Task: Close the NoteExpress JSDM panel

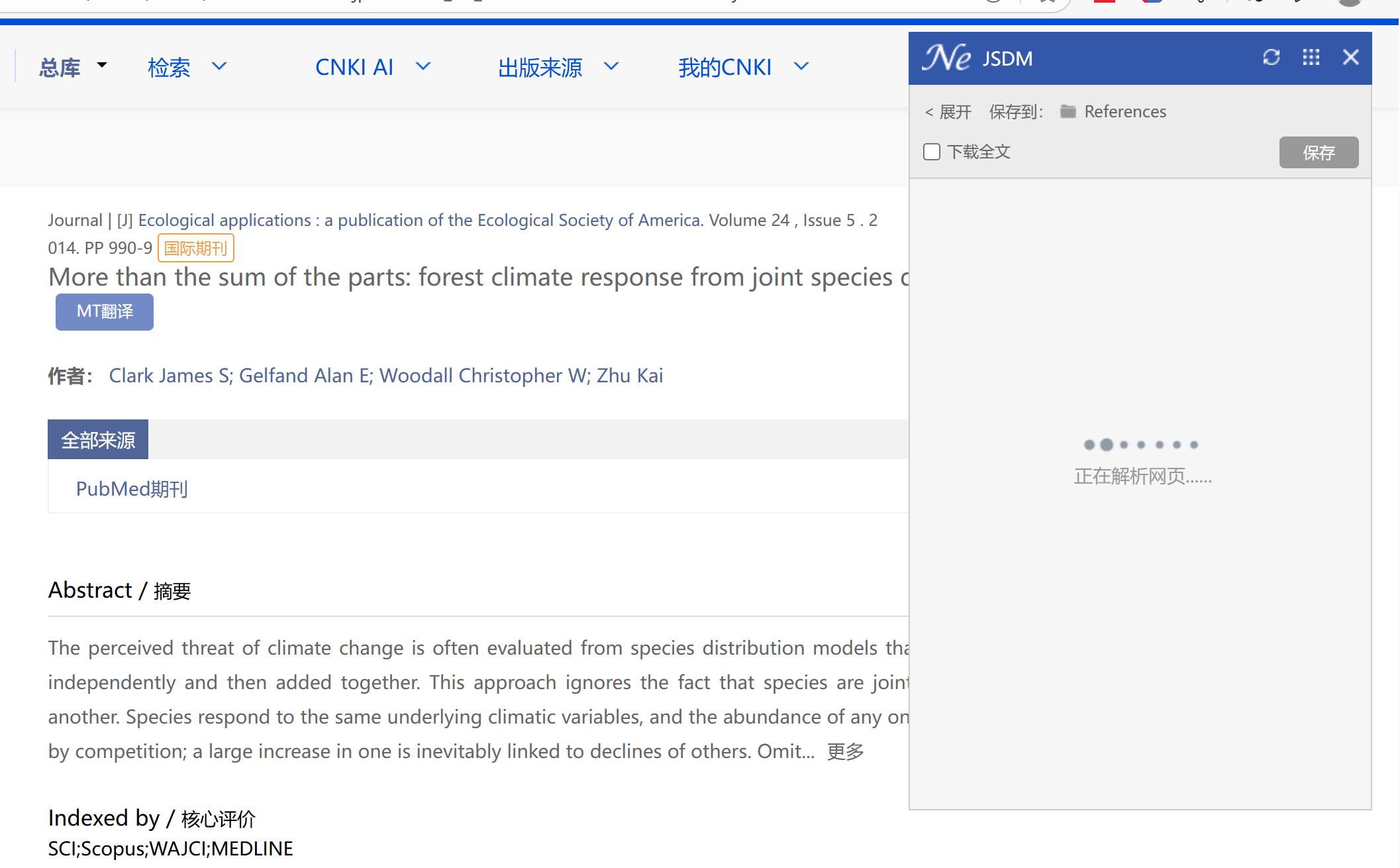Action: (x=1350, y=58)
